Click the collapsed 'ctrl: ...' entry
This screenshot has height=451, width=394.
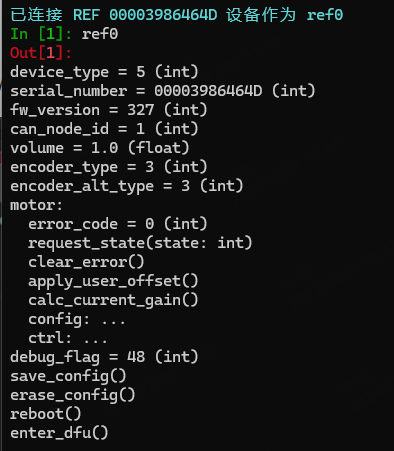(68, 339)
